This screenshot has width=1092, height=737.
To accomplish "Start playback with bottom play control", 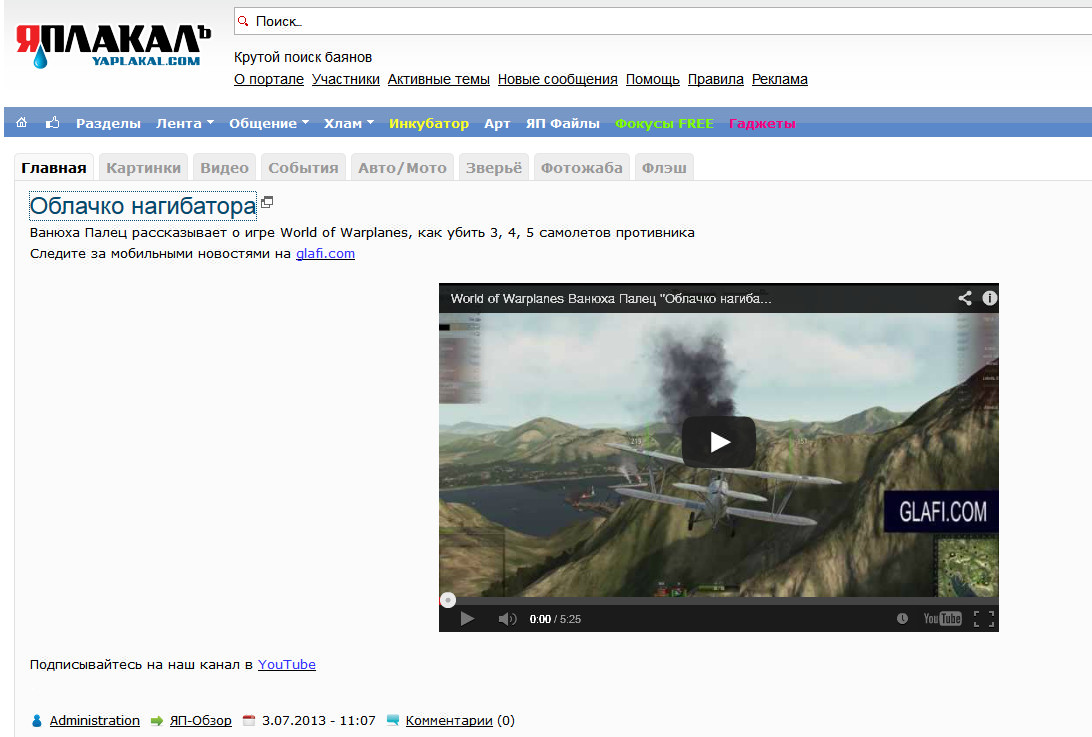I will pos(467,619).
